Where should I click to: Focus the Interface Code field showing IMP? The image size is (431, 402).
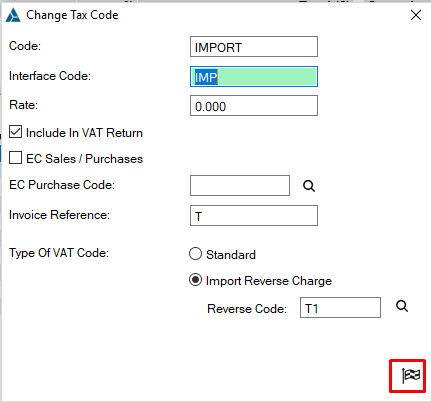coord(254,77)
